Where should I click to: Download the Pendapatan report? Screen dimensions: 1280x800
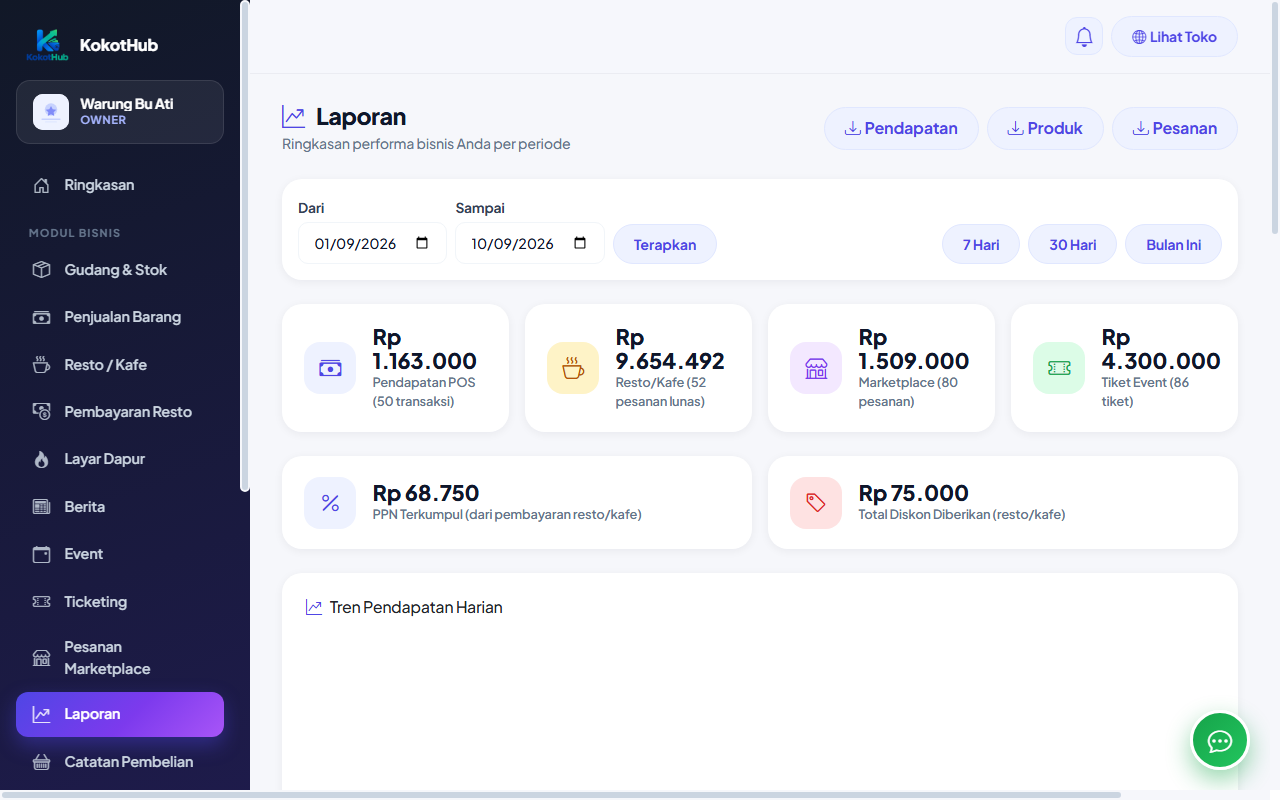901,128
